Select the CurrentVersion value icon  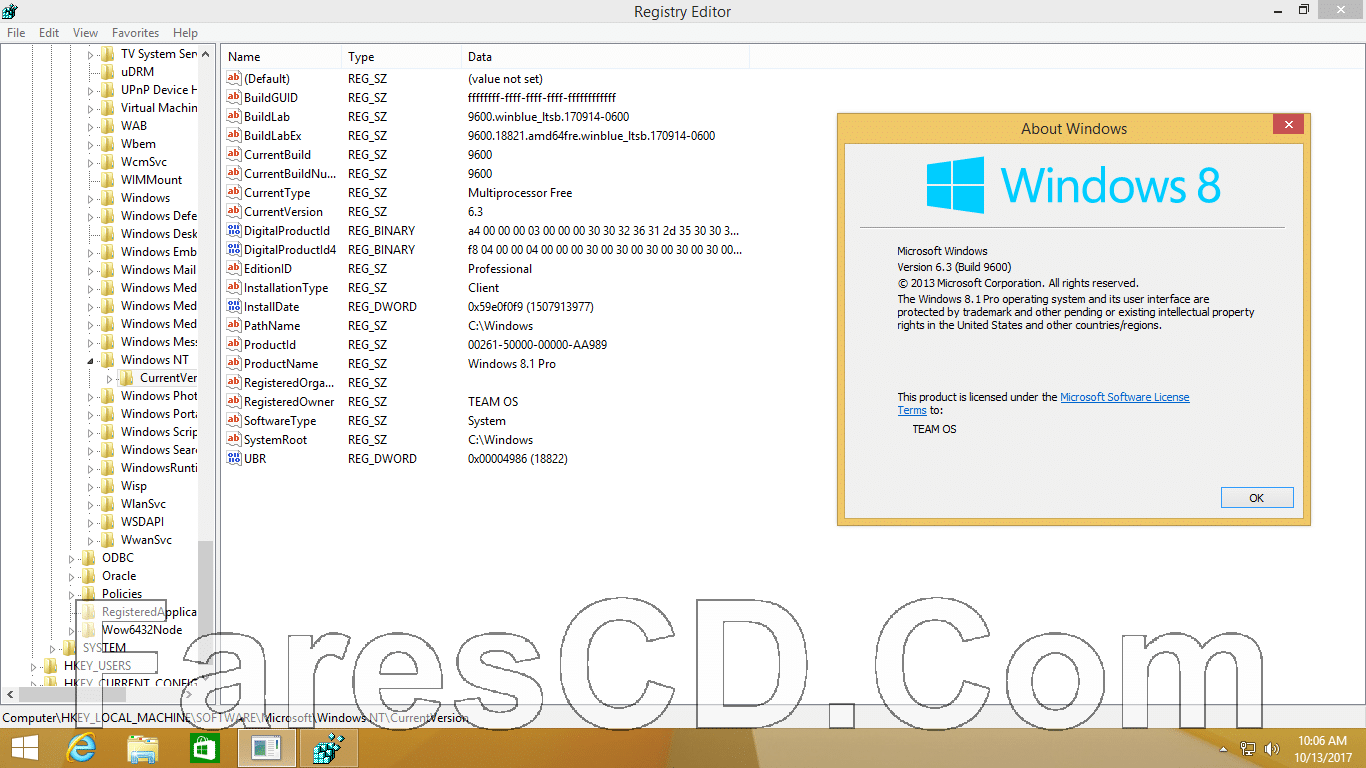[234, 211]
